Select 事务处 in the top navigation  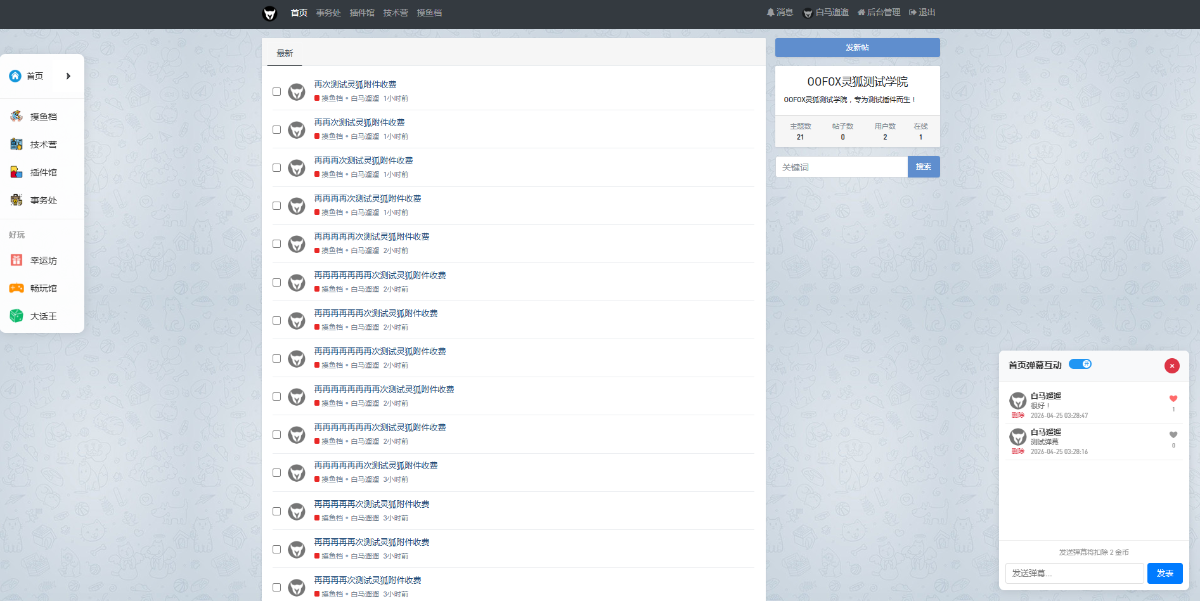tap(328, 13)
